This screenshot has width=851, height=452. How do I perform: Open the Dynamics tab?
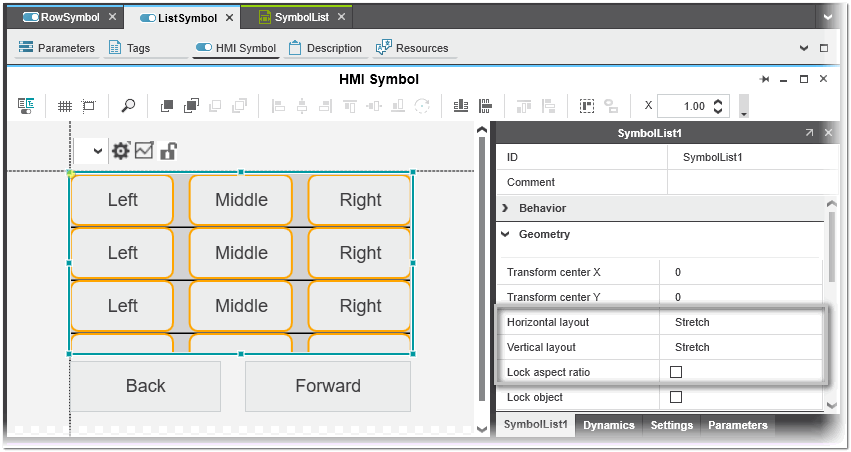(608, 425)
